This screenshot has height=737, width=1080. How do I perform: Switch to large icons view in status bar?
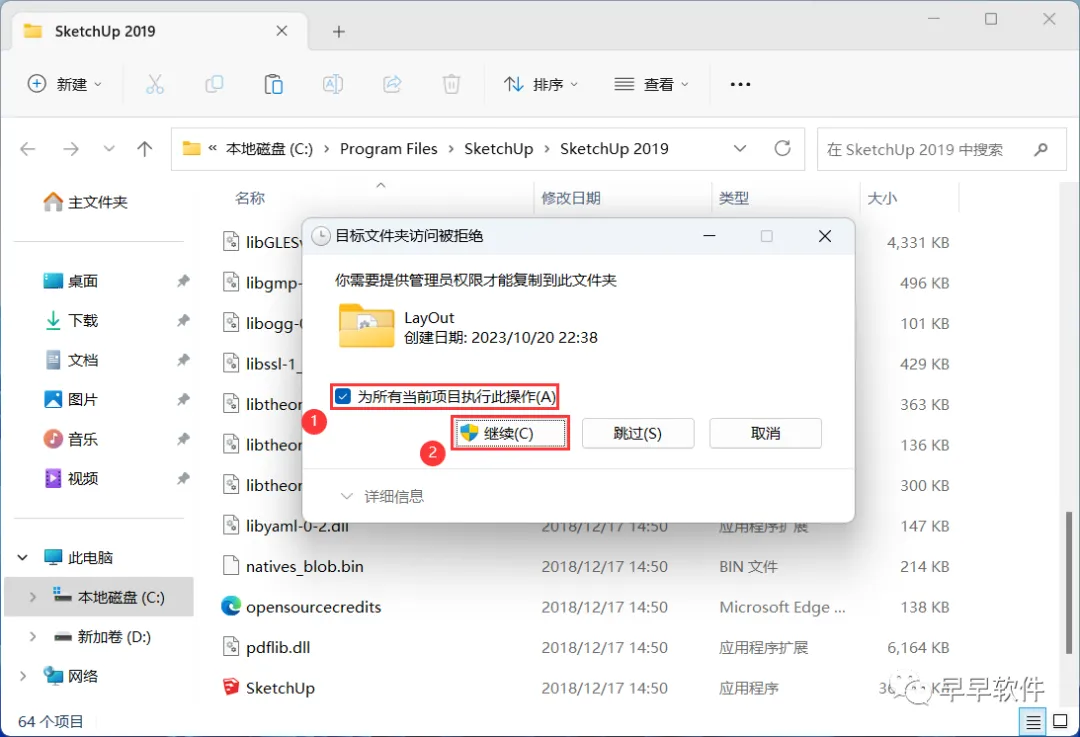(1061, 721)
